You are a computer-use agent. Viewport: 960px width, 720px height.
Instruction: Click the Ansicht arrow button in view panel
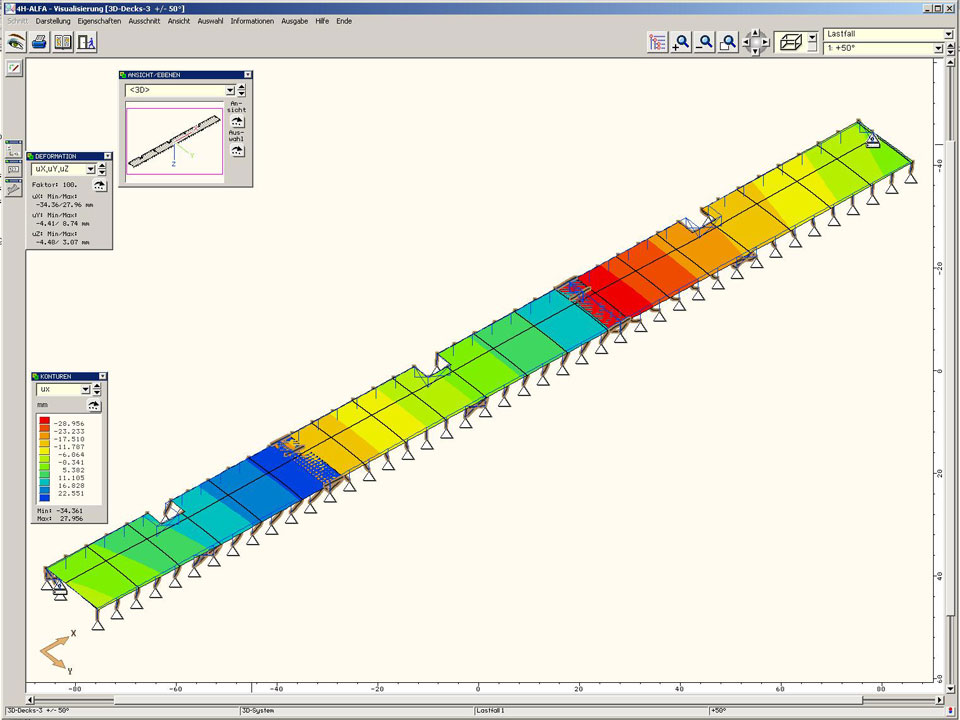pos(237,121)
